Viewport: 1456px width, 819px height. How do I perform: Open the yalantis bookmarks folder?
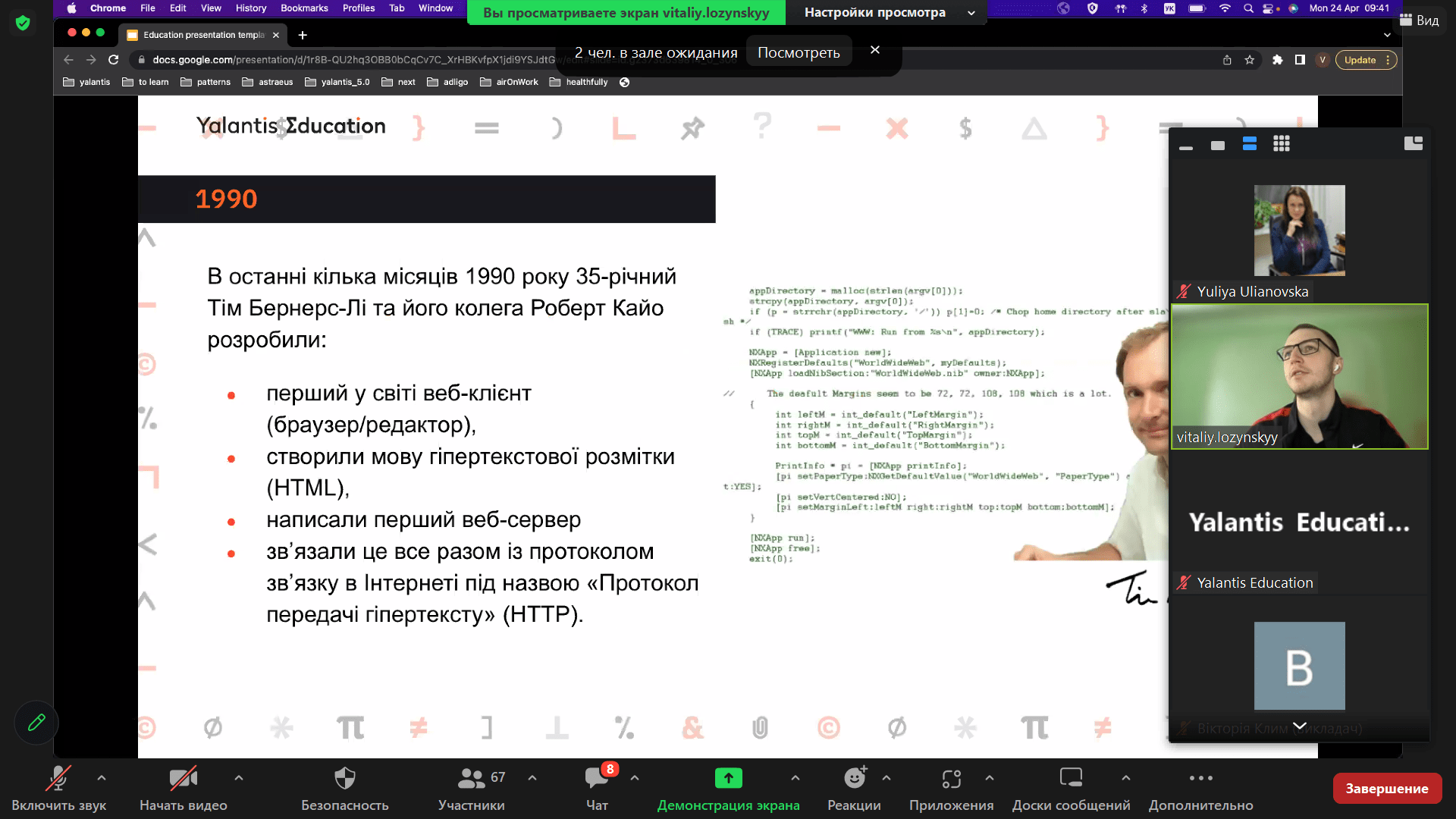coord(86,82)
